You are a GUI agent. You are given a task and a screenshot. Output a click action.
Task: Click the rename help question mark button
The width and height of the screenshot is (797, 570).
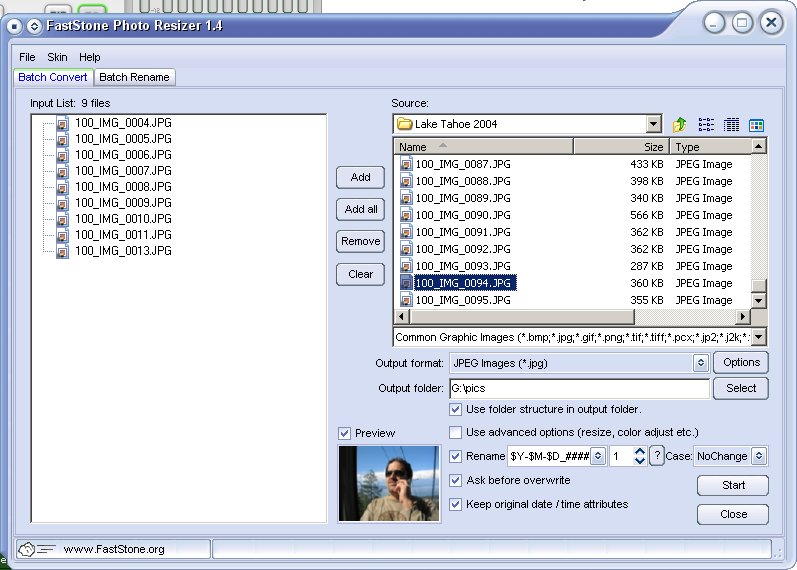[x=657, y=456]
